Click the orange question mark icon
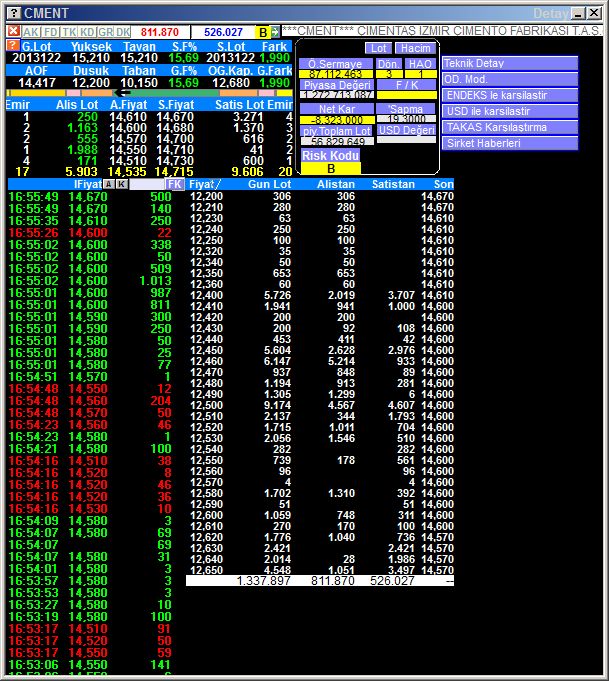 tap(13, 46)
